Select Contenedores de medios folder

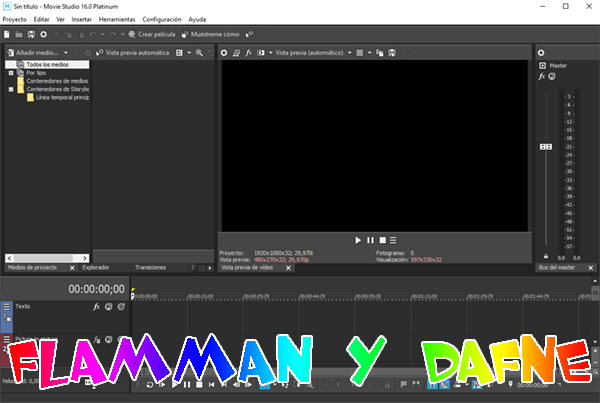(57, 81)
